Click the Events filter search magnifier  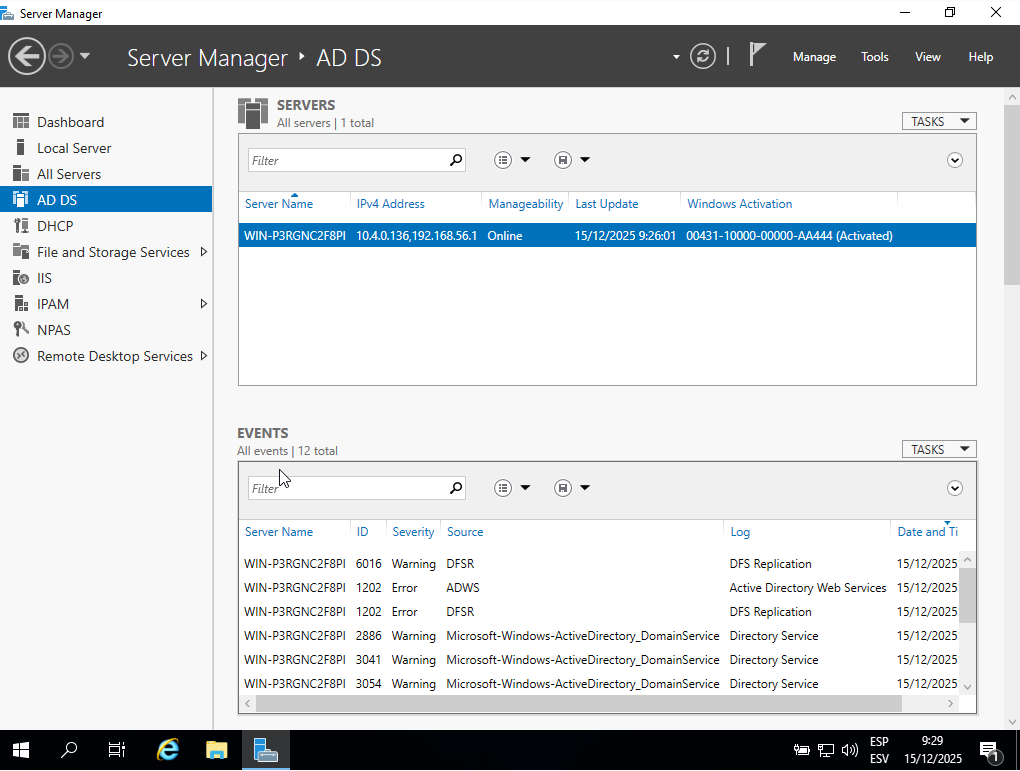pos(455,488)
